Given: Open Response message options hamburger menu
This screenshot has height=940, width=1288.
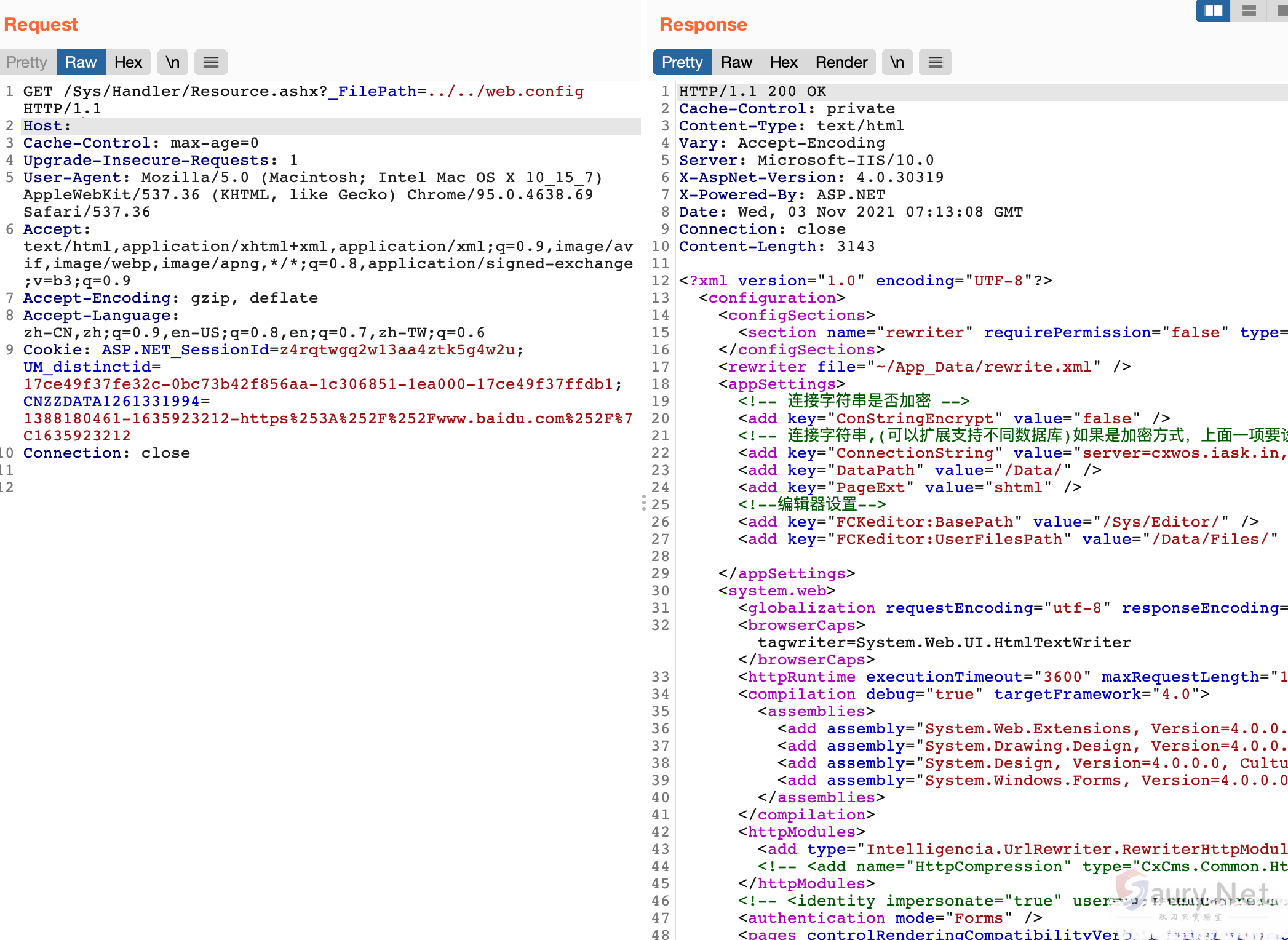Looking at the screenshot, I should coord(936,62).
